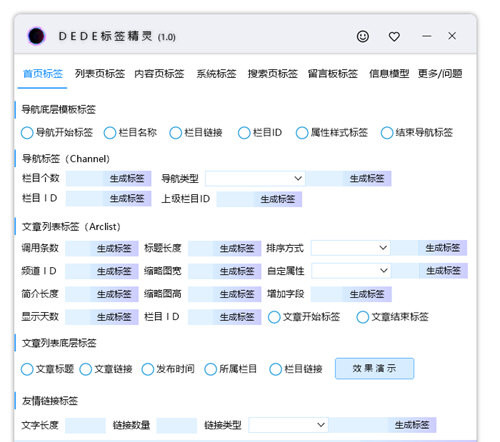Click the smiley face icon in title bar
Image resolution: width=500 pixels, height=442 pixels.
pyautogui.click(x=363, y=36)
